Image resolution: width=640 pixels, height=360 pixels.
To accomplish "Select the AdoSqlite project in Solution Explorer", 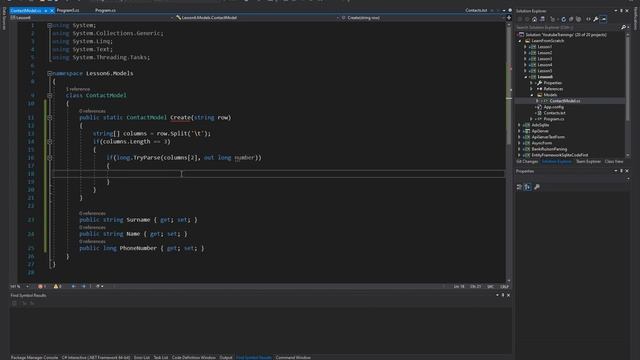I will coord(540,125).
